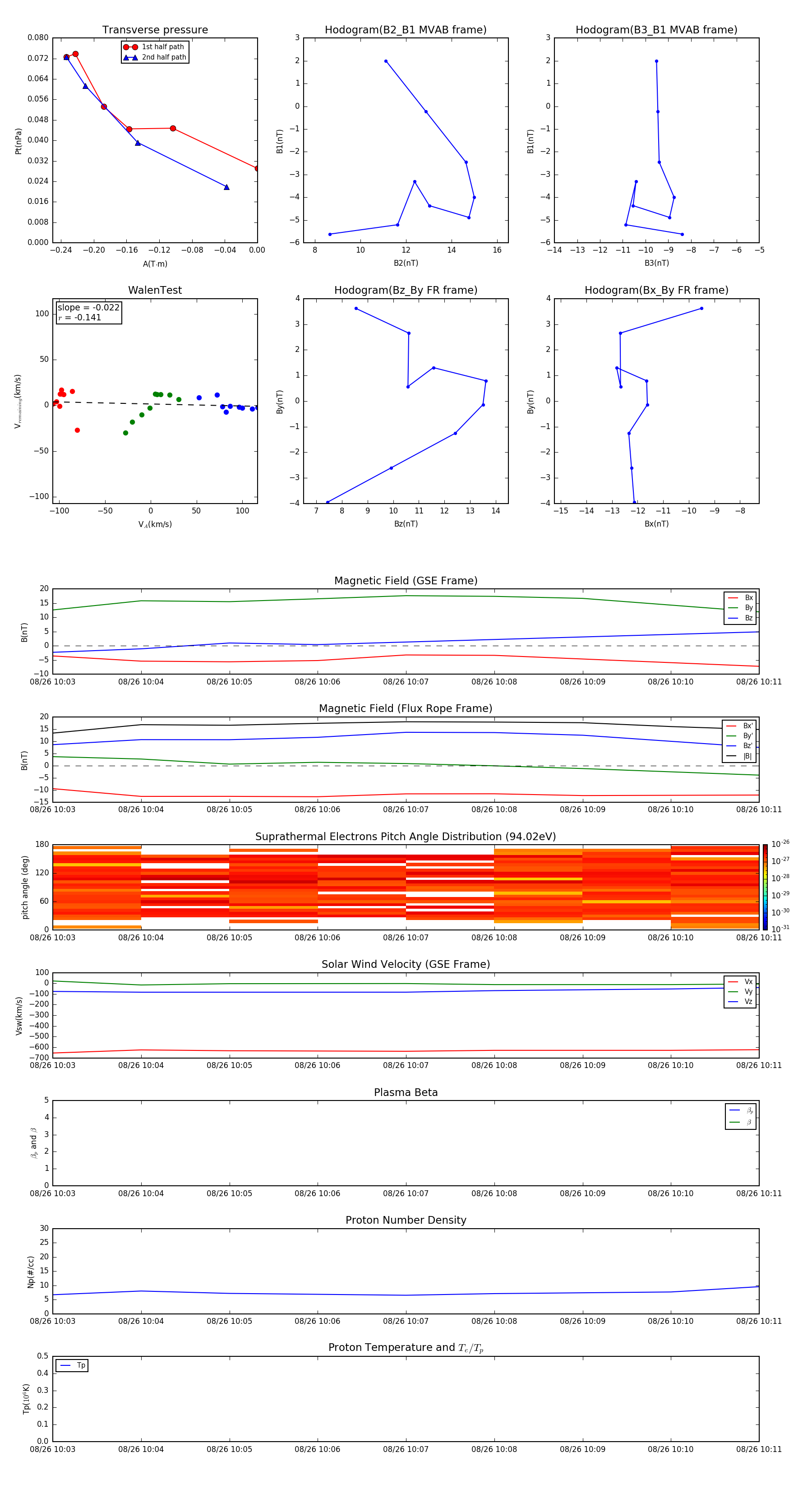Click the 'B2(nT)' x-axis label
812x1489 pixels.
click(x=406, y=263)
